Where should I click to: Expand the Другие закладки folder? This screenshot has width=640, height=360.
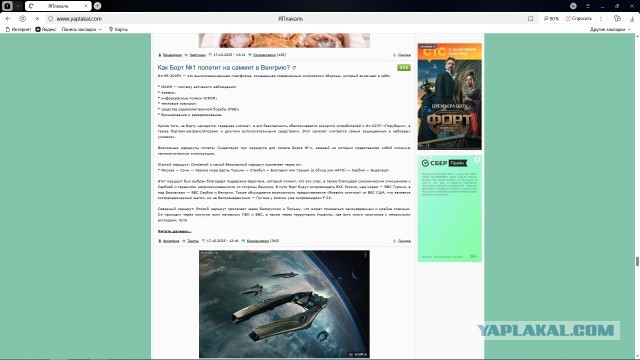(x=610, y=29)
